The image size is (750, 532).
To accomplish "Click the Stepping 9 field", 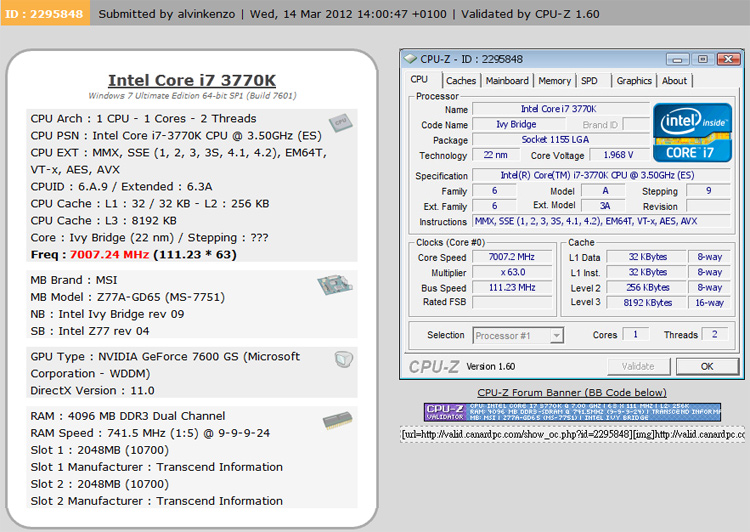I will pos(708,190).
